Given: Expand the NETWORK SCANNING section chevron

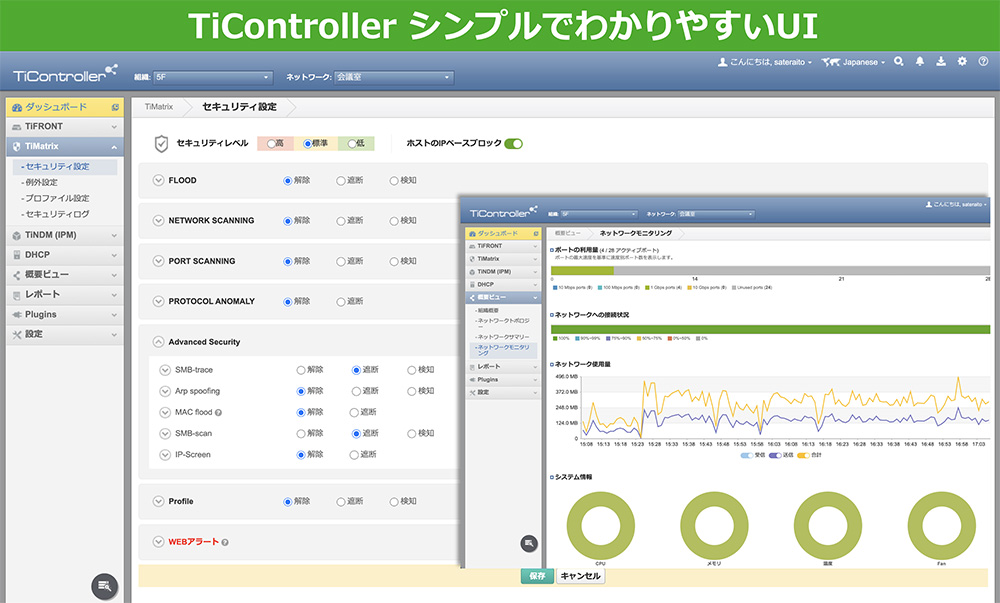Looking at the screenshot, I should tap(158, 220).
